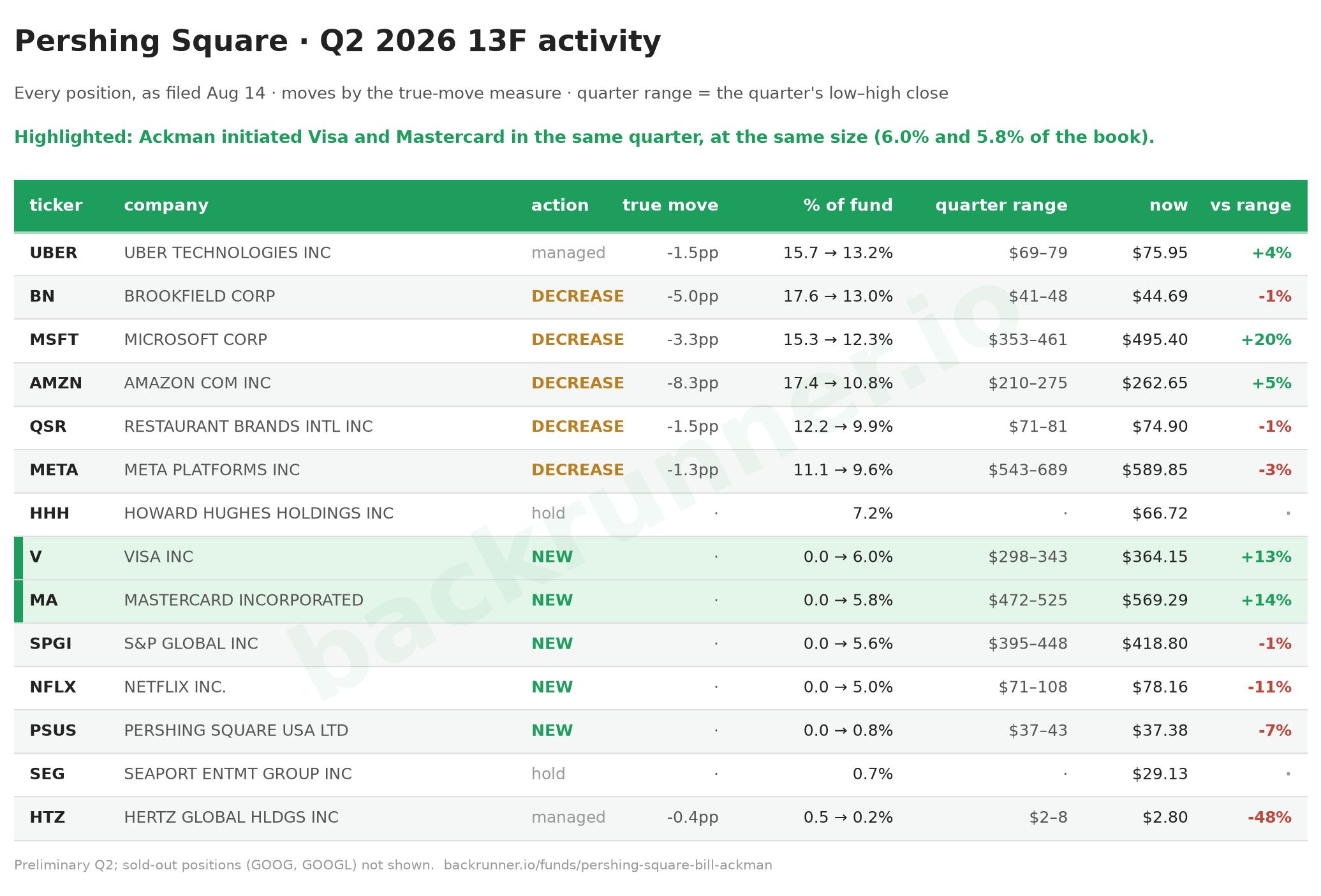Select the NFLX -11% vs range value
This screenshot has height=896, width=1321.
click(x=1269, y=687)
